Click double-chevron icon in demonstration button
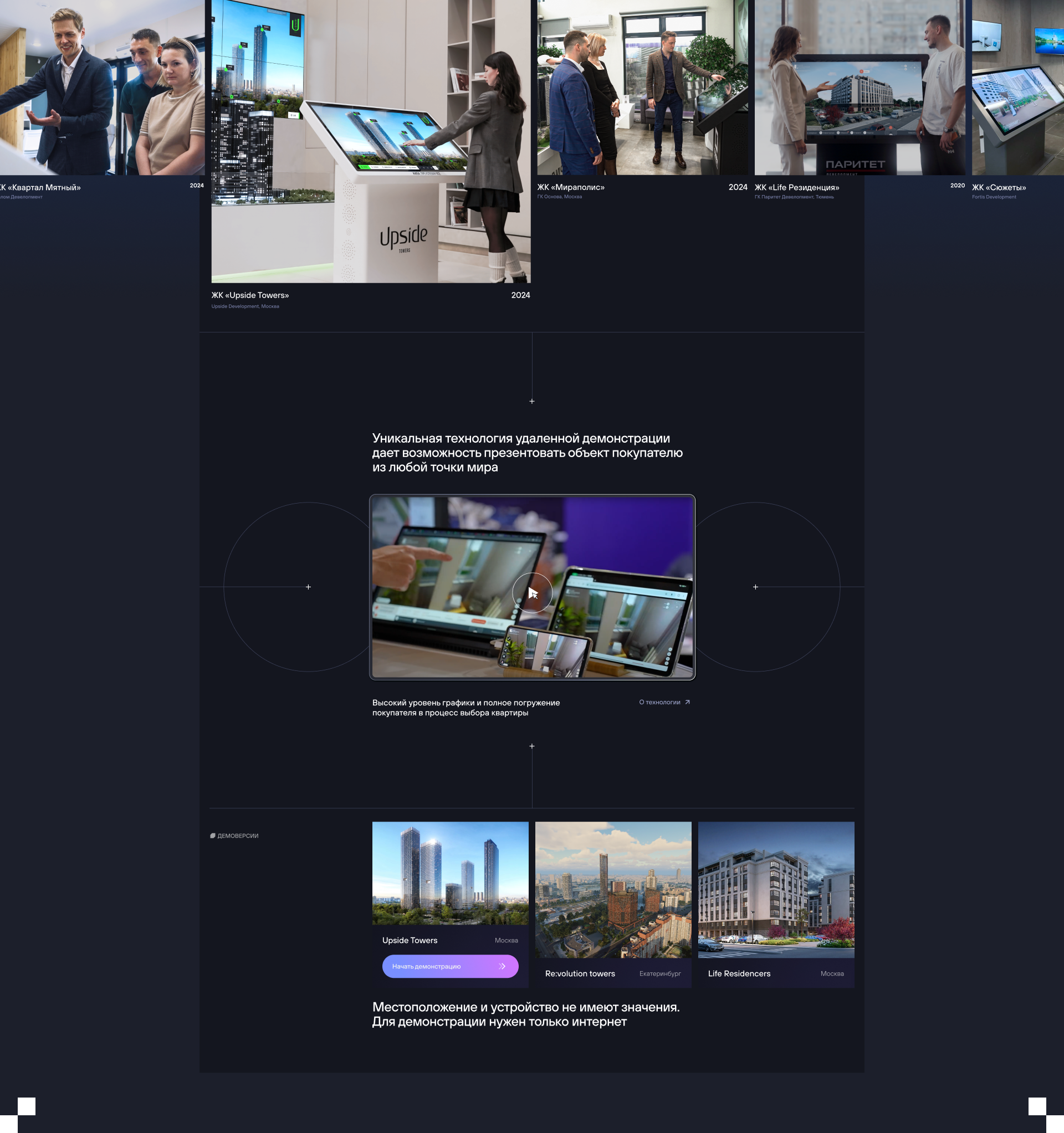The image size is (1064, 1133). [x=502, y=966]
